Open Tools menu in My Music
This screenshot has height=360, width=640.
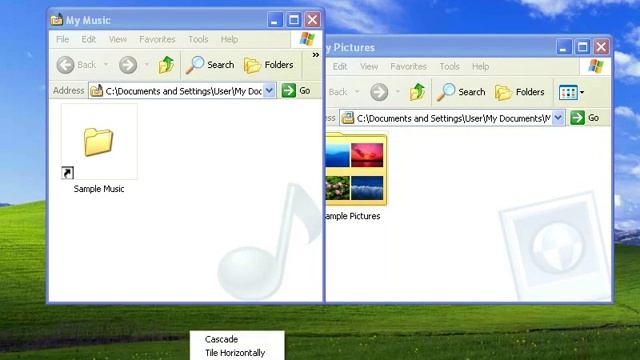click(x=198, y=39)
